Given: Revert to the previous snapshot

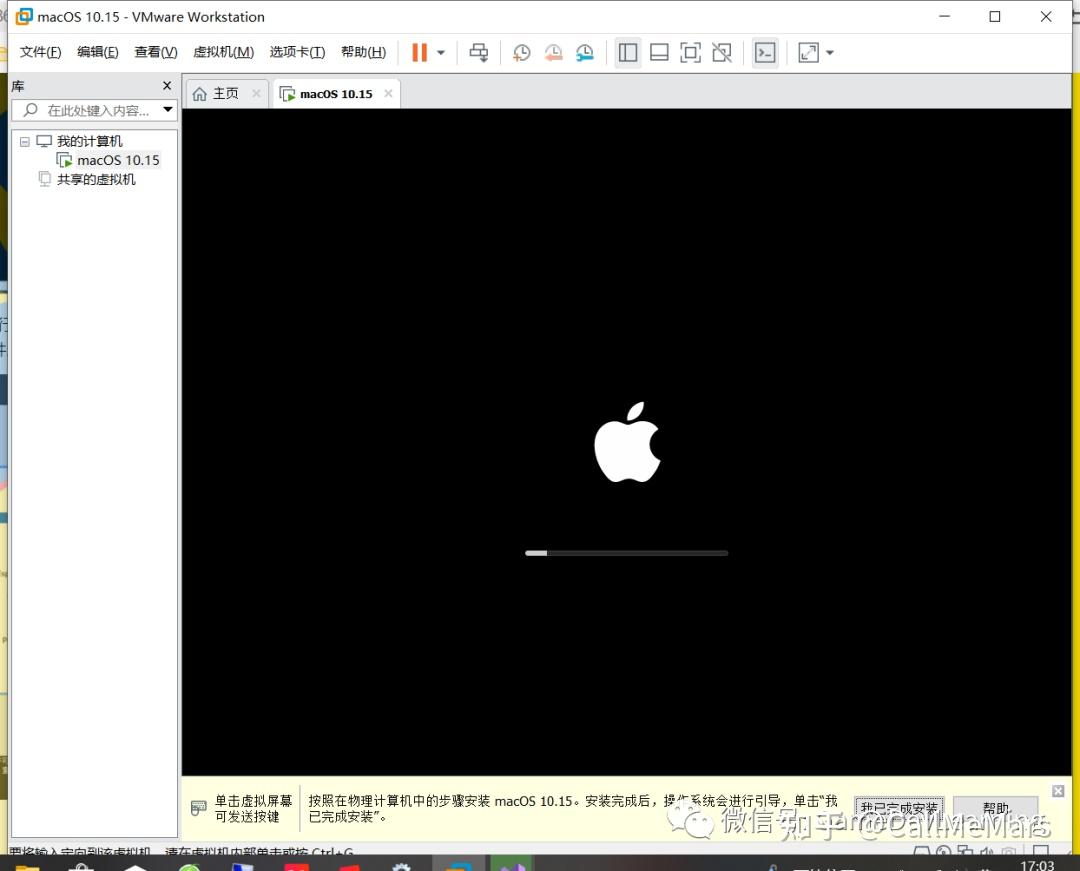Looking at the screenshot, I should (553, 52).
